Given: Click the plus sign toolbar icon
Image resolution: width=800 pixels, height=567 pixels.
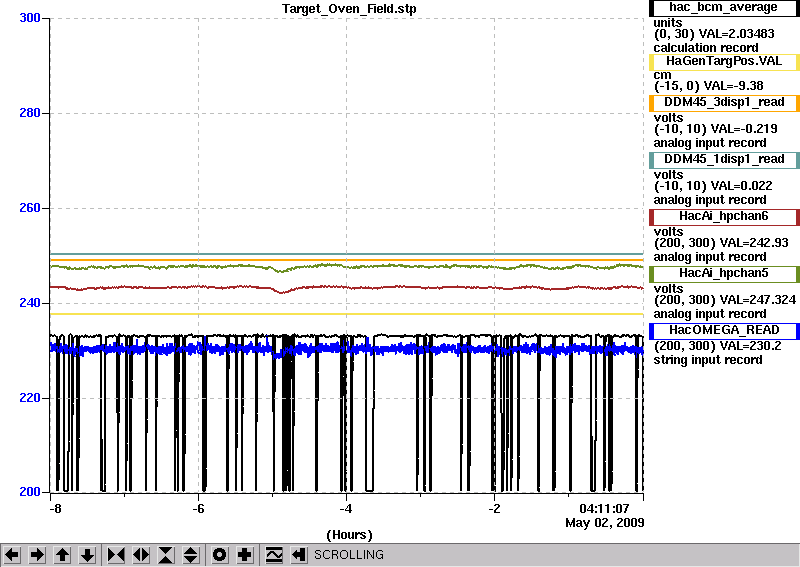Looking at the screenshot, I should (245, 555).
